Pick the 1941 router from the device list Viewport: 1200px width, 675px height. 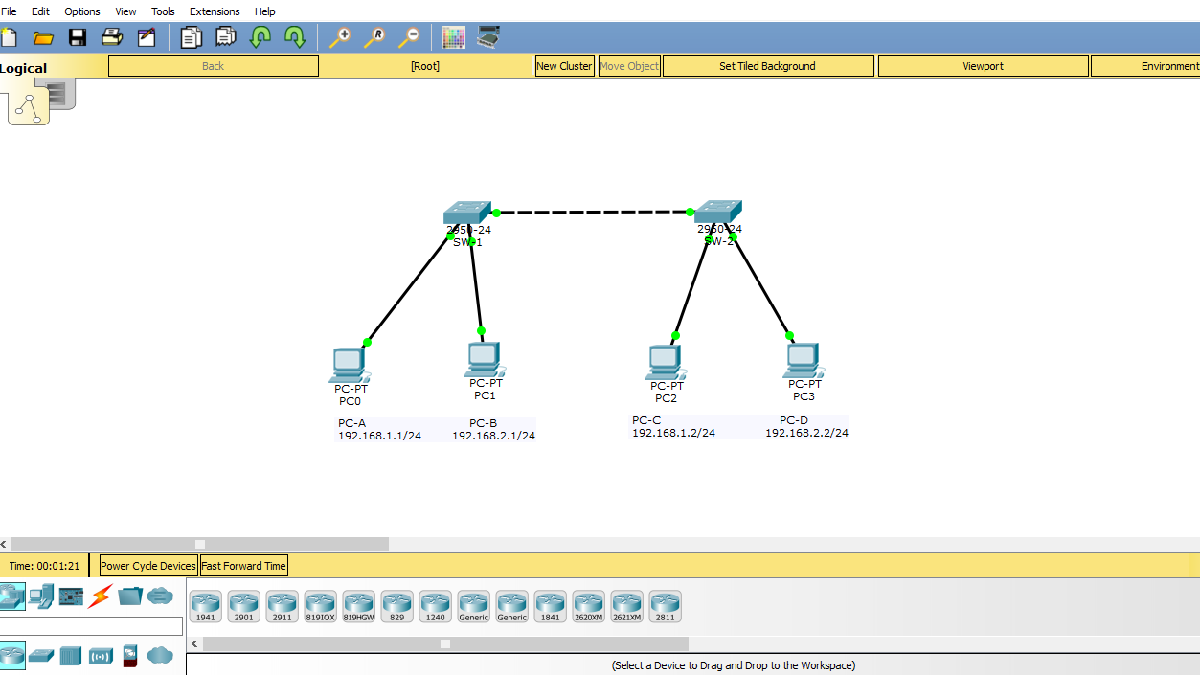pyautogui.click(x=206, y=606)
